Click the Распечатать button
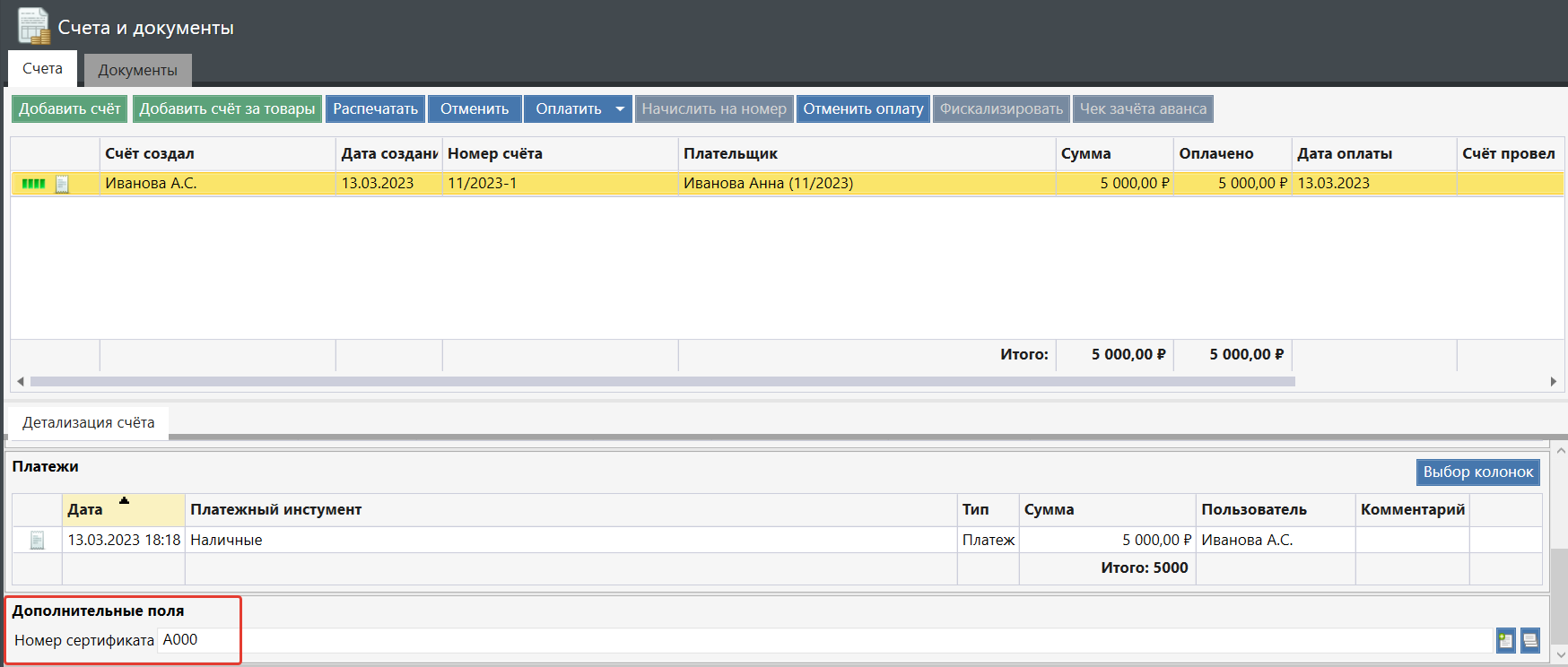This screenshot has width=1568, height=667. tap(375, 109)
